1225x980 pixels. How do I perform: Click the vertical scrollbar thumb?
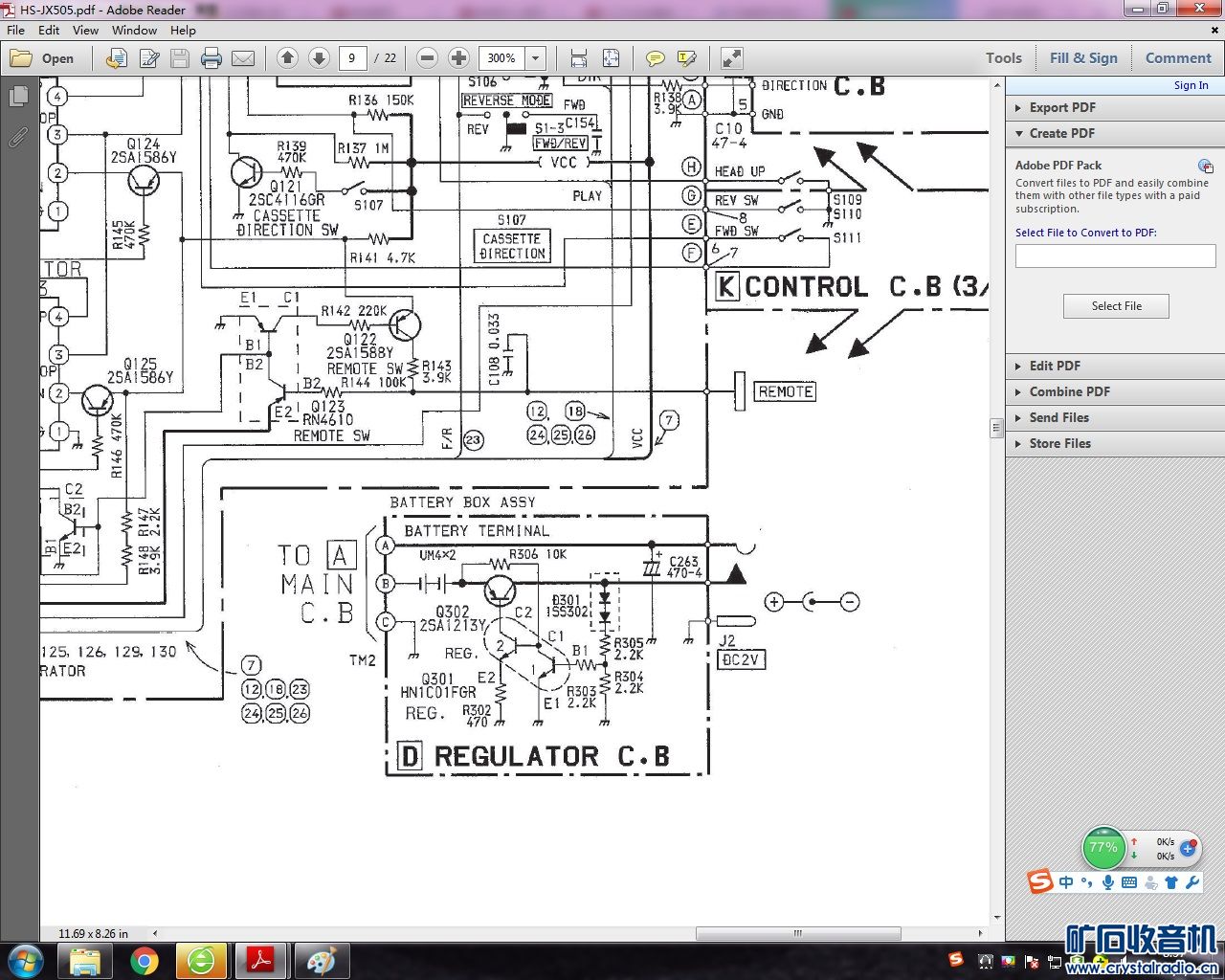click(996, 427)
